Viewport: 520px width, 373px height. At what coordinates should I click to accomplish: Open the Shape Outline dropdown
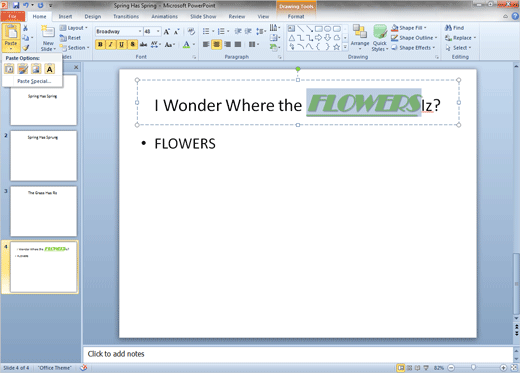414,38
